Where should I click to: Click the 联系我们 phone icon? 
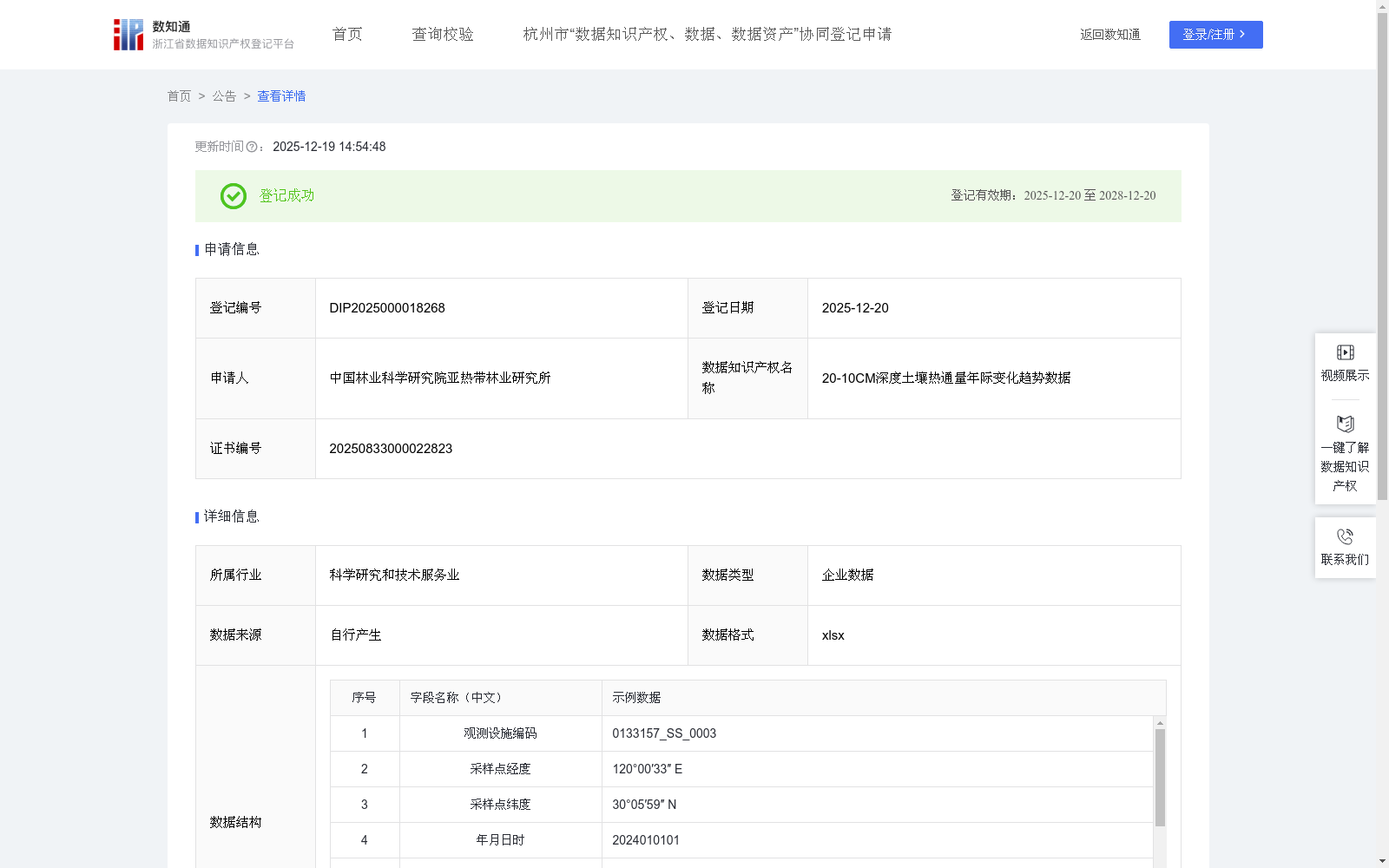(x=1345, y=536)
